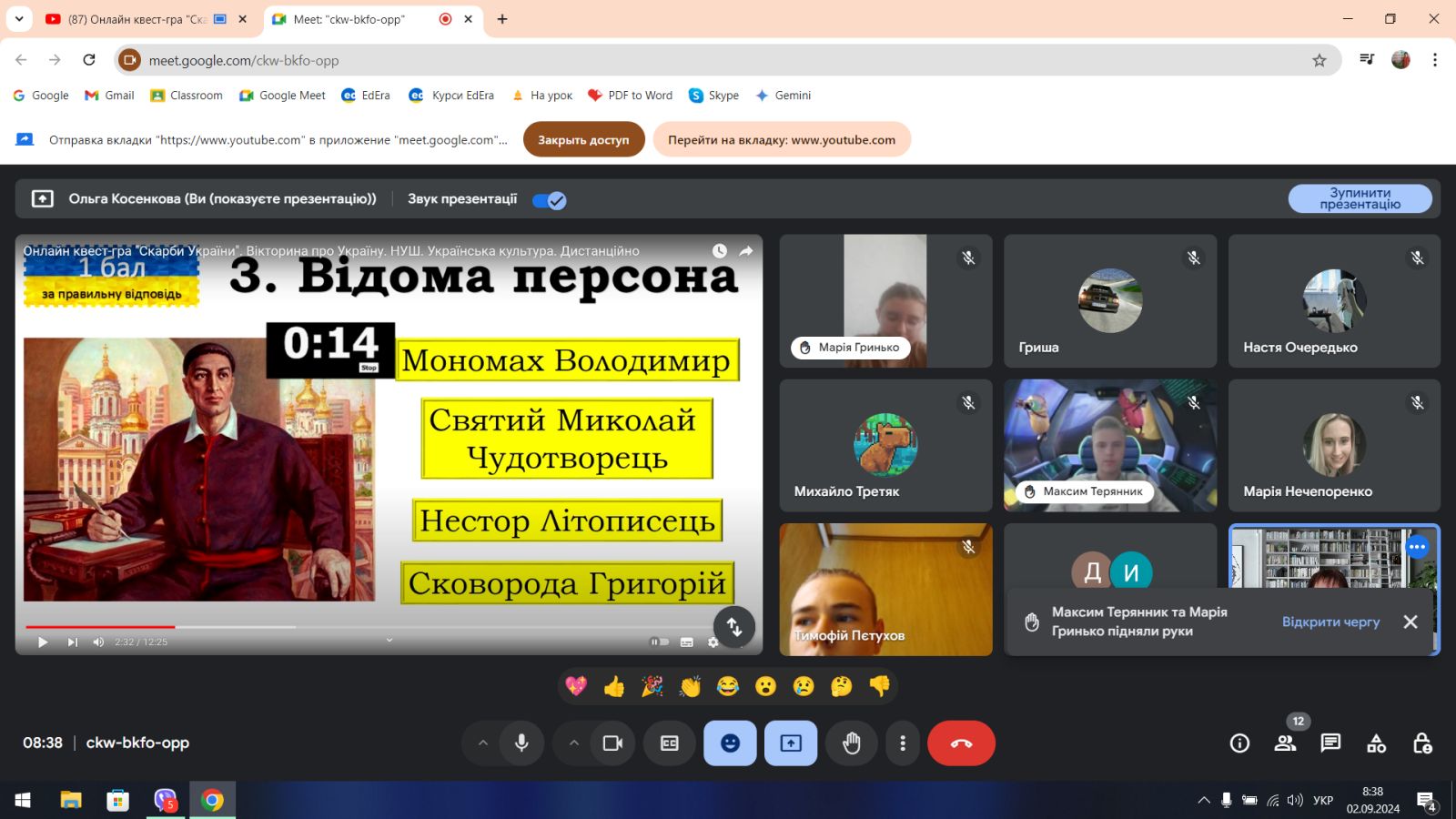Show the participants list icon
Screen dimensions: 1456x819
pyautogui.click(x=1285, y=743)
